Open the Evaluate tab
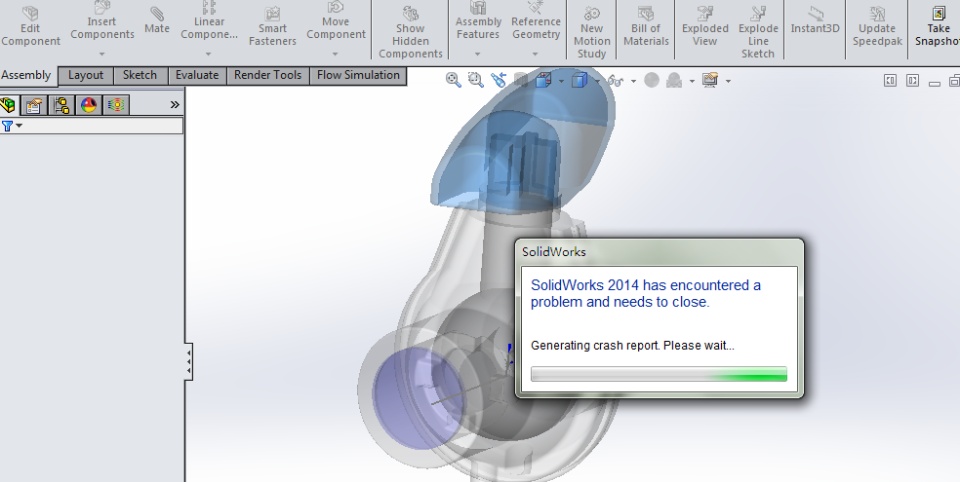 (x=197, y=75)
